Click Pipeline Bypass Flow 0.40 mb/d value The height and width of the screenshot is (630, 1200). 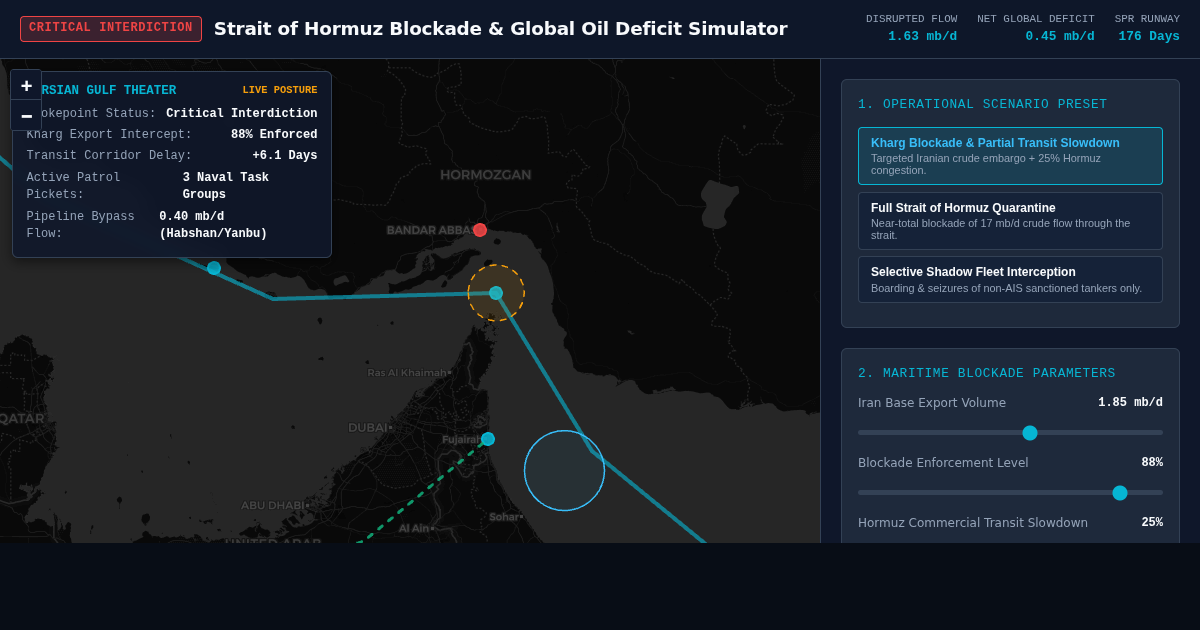(213, 225)
